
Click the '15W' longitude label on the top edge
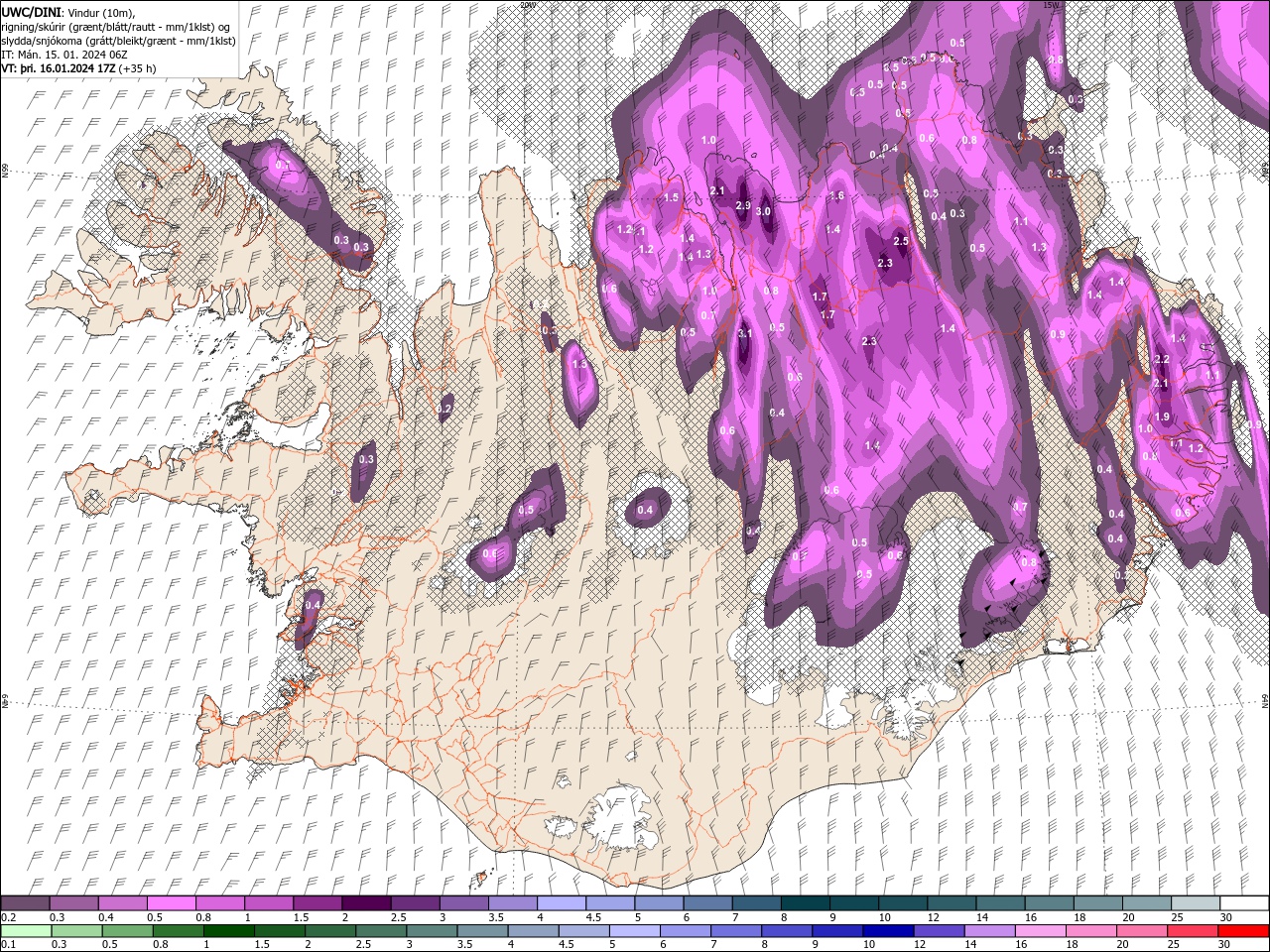1051,5
